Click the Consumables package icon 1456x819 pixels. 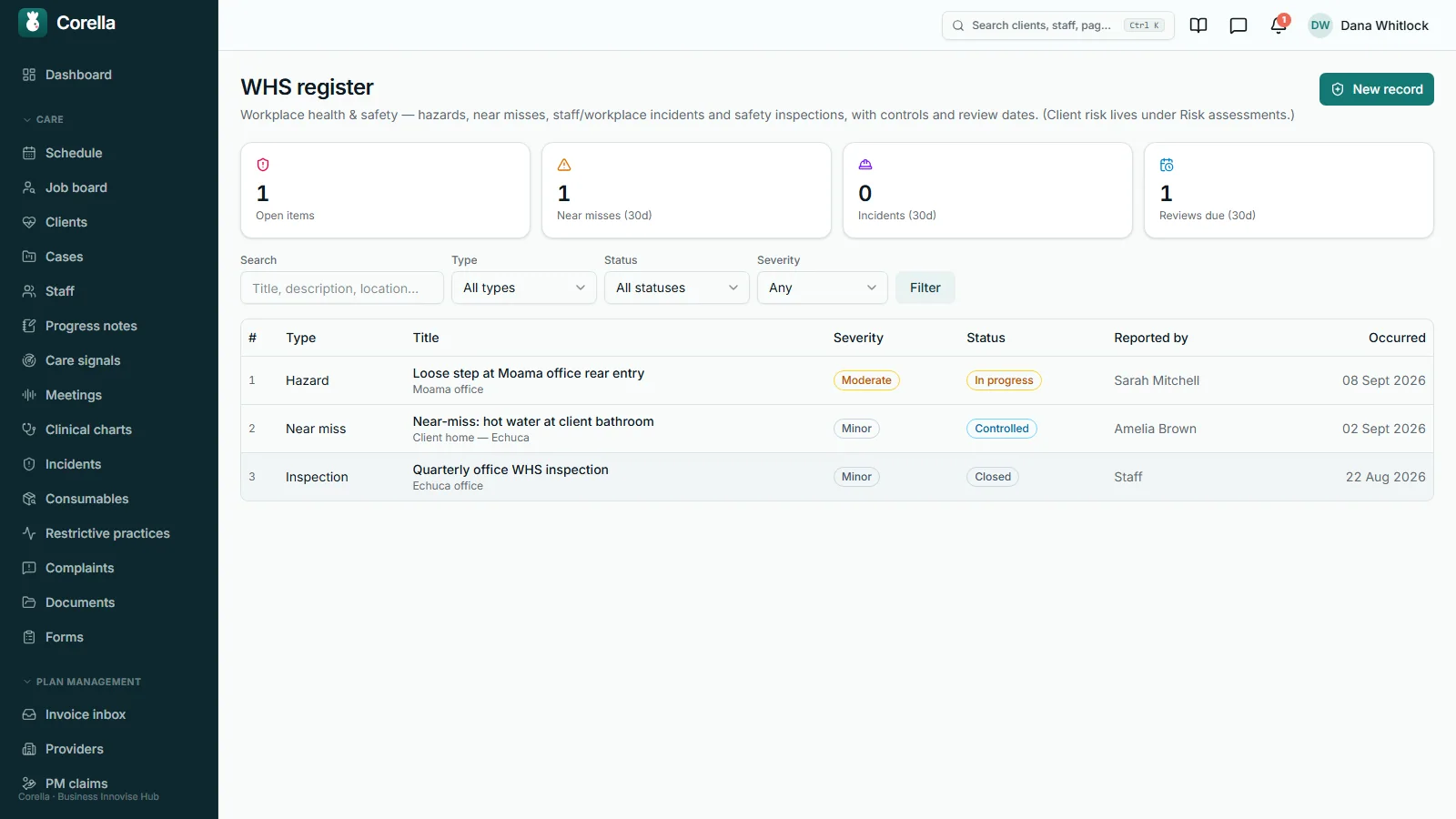[29, 499]
